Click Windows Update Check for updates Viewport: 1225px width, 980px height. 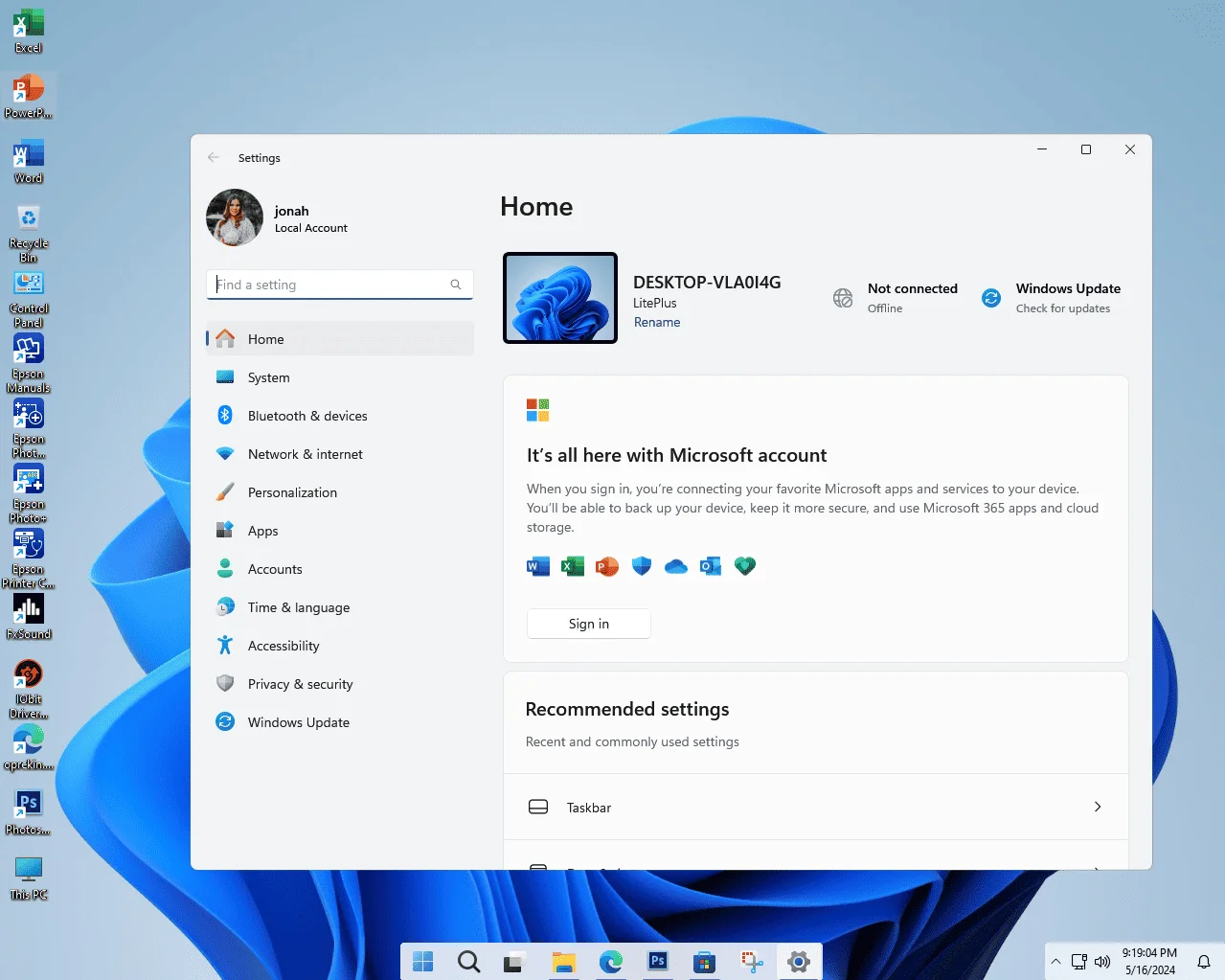1051,298
